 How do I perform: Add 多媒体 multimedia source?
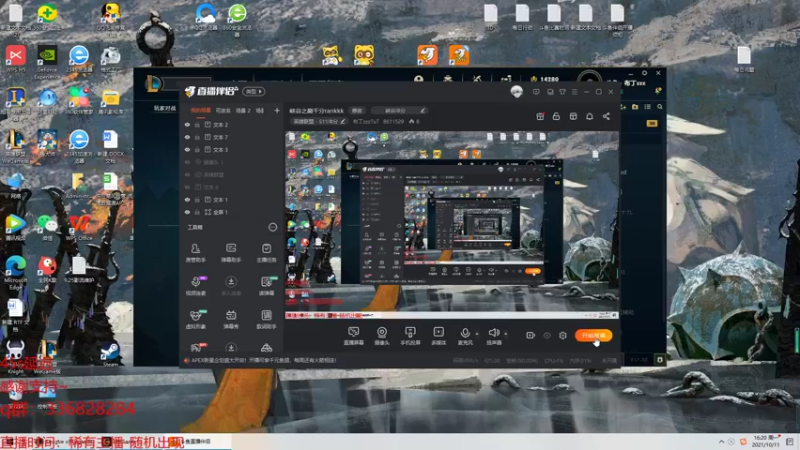439,336
